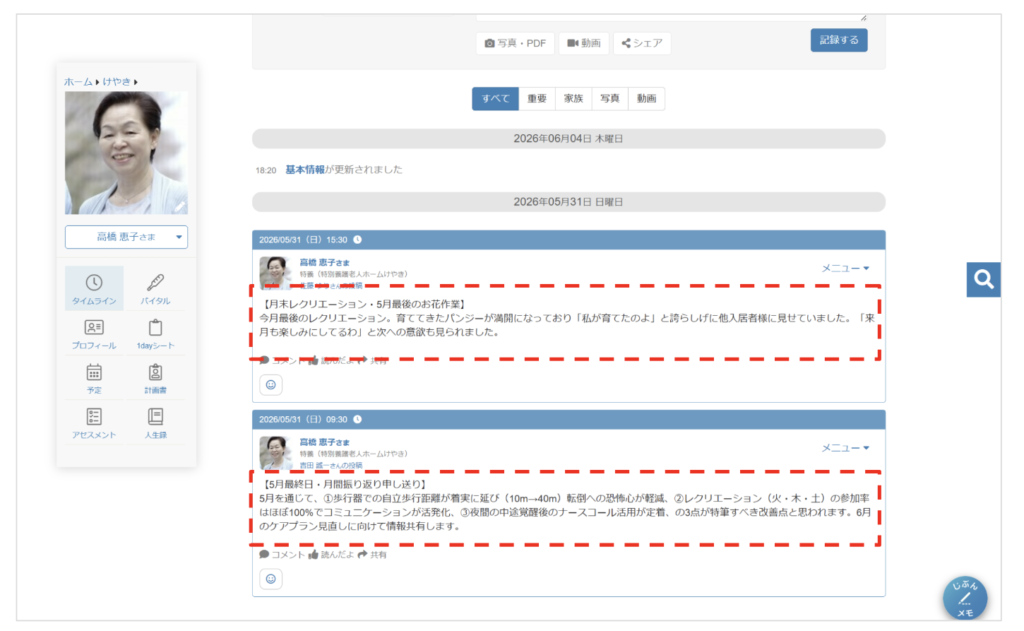Click the 2026/05/31 (日) 15:30 timestamp
Viewport: 1024px width, 631px height.
coord(303,240)
